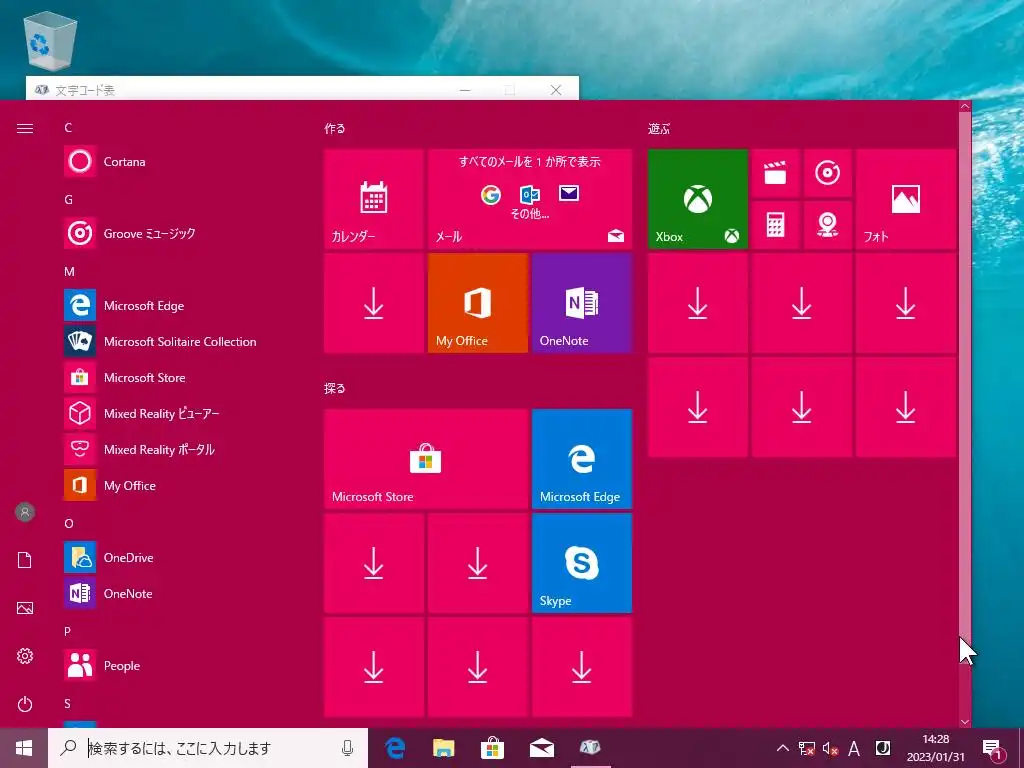Open the Maps small tile
The image size is (1024, 768).
click(827, 225)
